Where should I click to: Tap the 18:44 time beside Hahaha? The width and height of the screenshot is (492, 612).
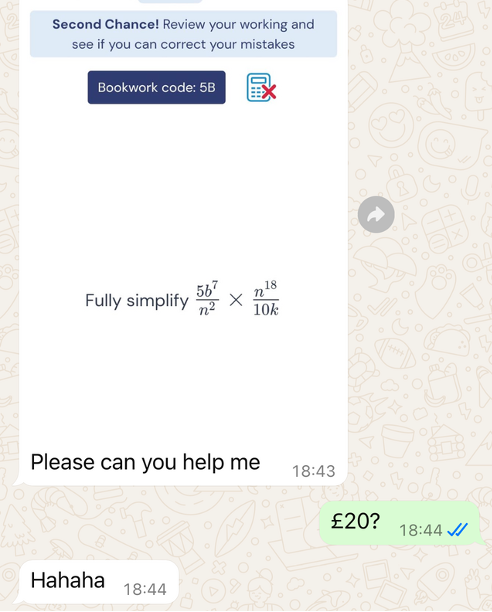click(145, 589)
